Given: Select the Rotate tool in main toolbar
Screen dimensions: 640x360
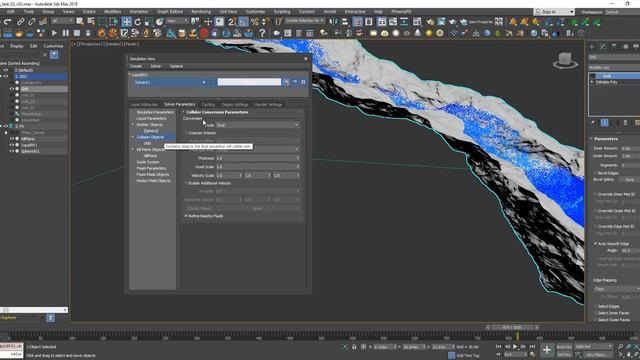Looking at the screenshot, I should point(138,22).
